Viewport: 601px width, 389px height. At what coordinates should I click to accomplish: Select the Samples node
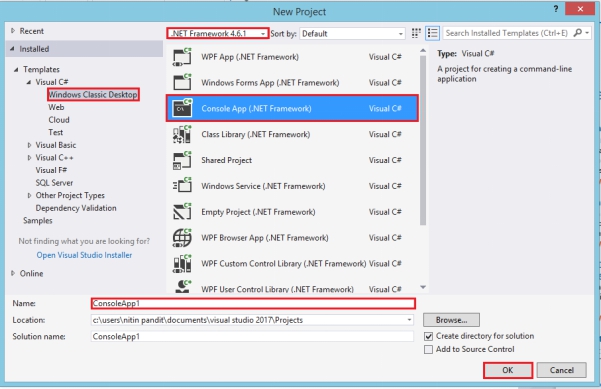click(x=38, y=221)
